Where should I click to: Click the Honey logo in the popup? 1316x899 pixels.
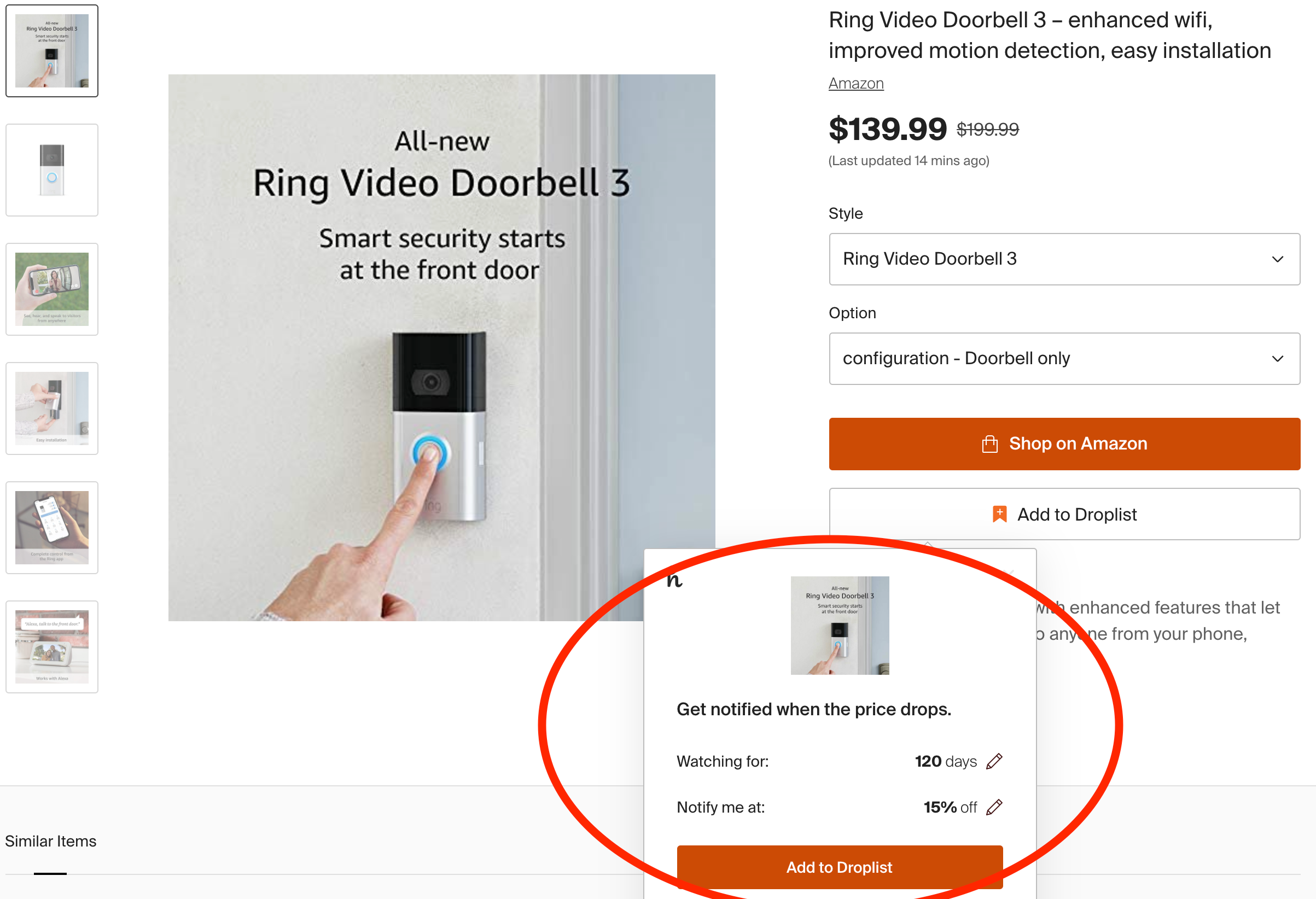[x=674, y=580]
